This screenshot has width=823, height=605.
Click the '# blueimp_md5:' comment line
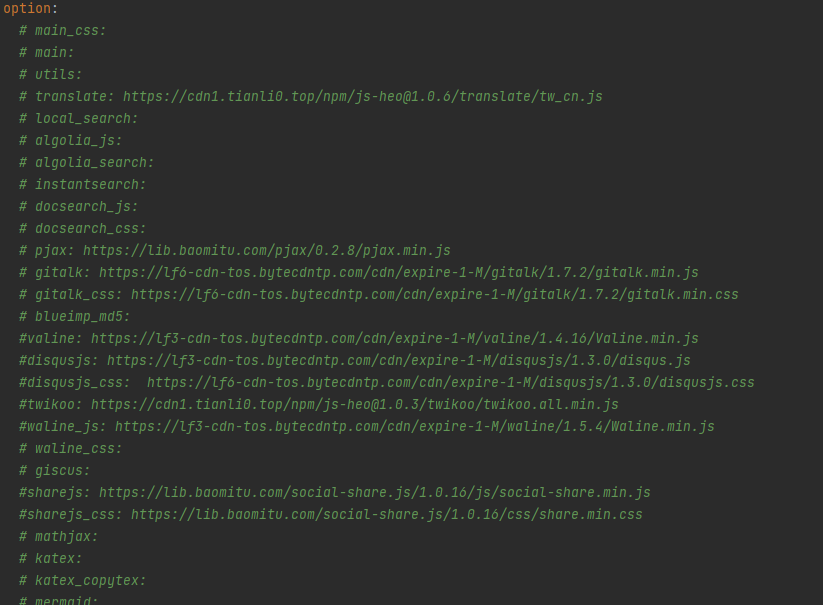(x=74, y=317)
